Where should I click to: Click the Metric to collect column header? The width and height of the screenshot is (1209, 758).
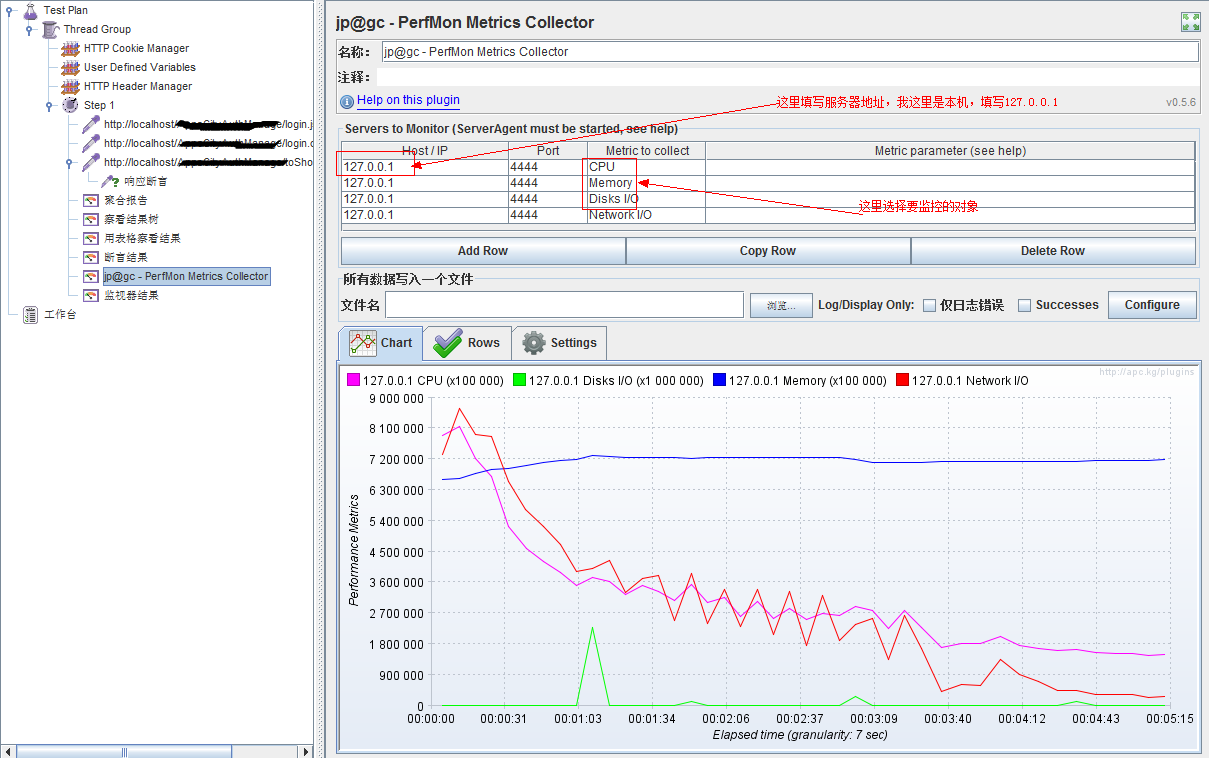pos(647,151)
